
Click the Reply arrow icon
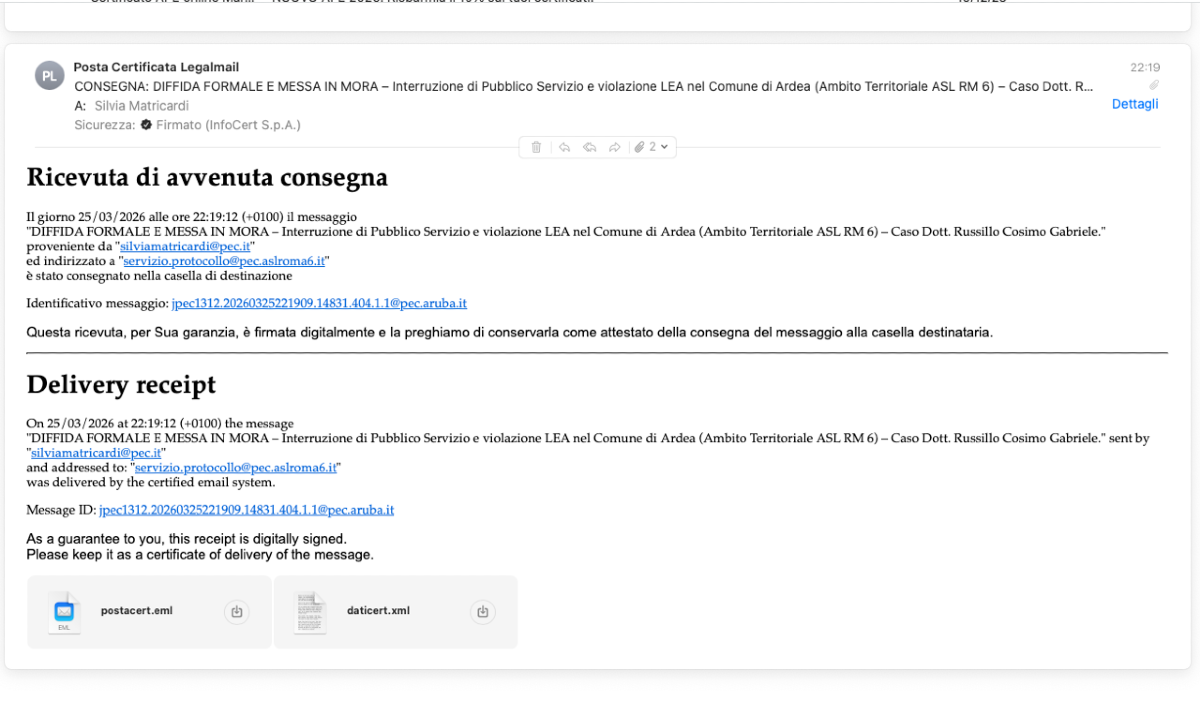click(564, 147)
